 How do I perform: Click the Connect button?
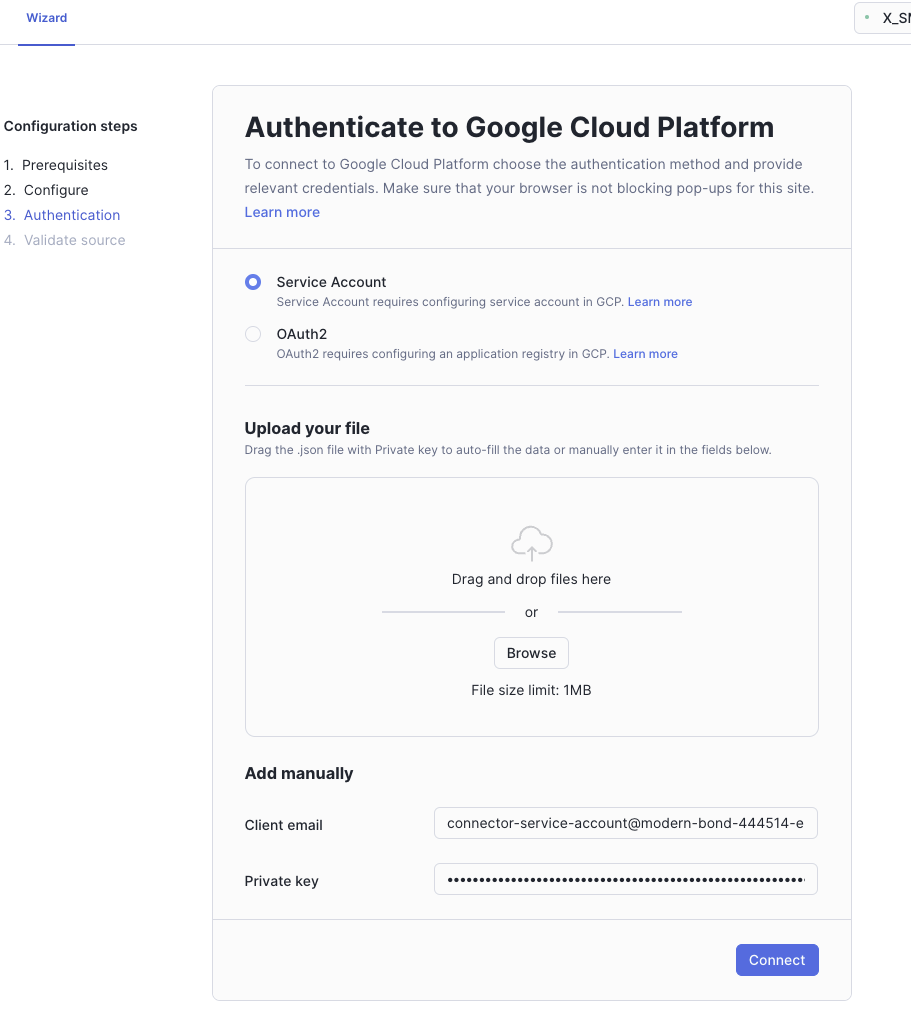coord(777,960)
